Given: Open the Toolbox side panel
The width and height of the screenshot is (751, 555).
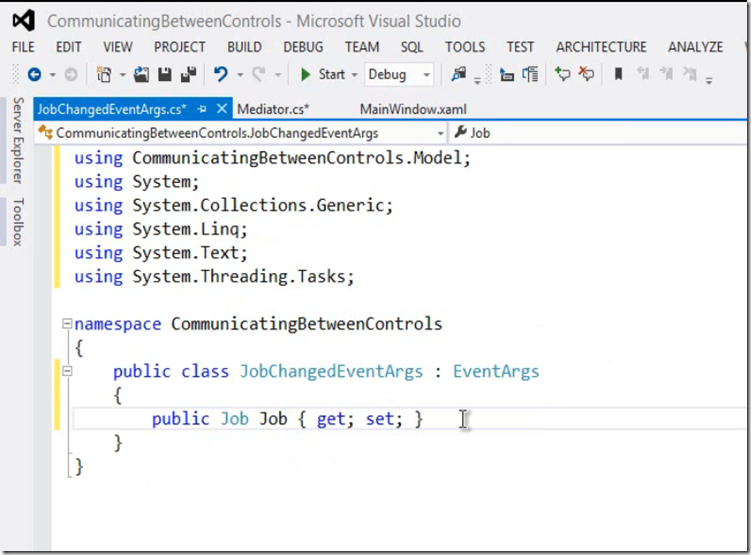Looking at the screenshot, I should pos(18,222).
